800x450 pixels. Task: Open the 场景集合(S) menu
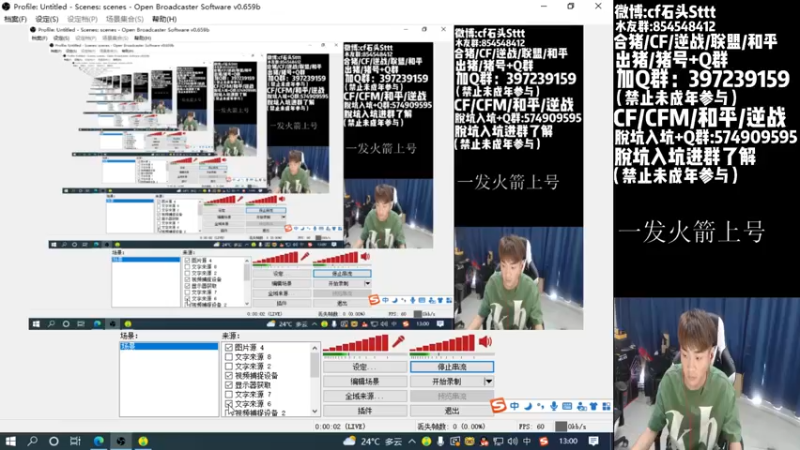(124, 19)
